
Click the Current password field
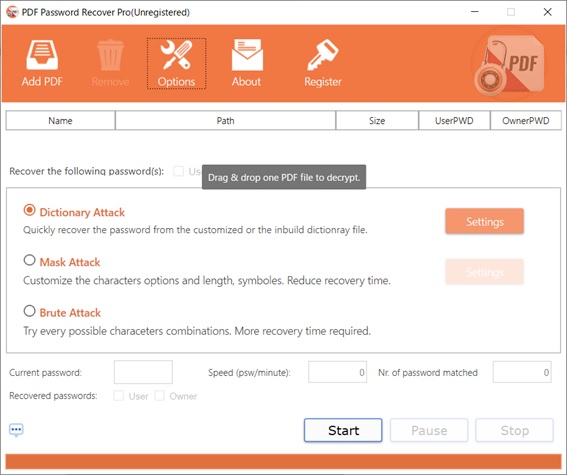(143, 372)
